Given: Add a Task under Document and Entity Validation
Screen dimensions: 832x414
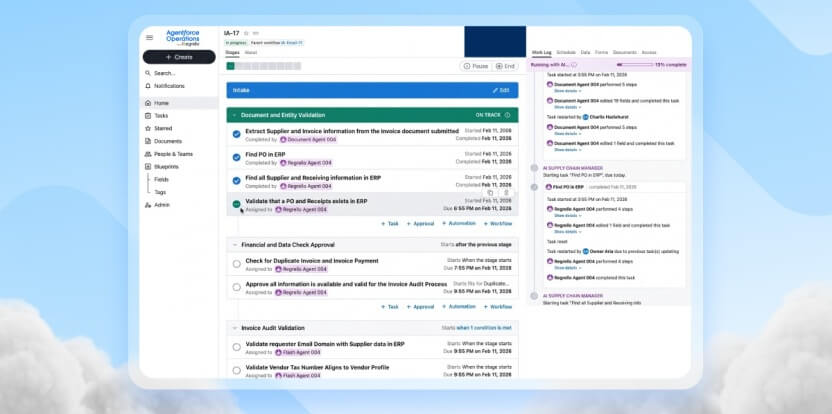Looking at the screenshot, I should [390, 224].
